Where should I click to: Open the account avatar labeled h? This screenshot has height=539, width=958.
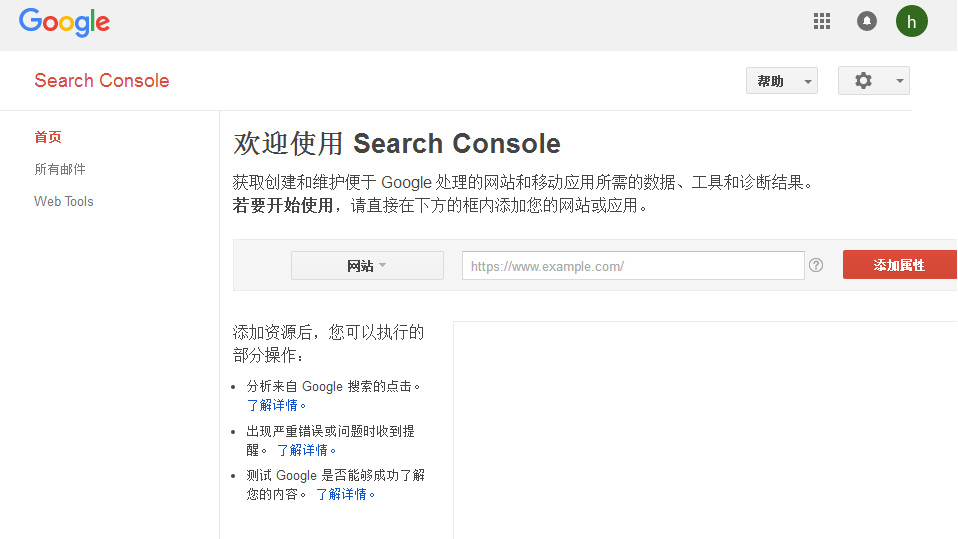pyautogui.click(x=912, y=21)
